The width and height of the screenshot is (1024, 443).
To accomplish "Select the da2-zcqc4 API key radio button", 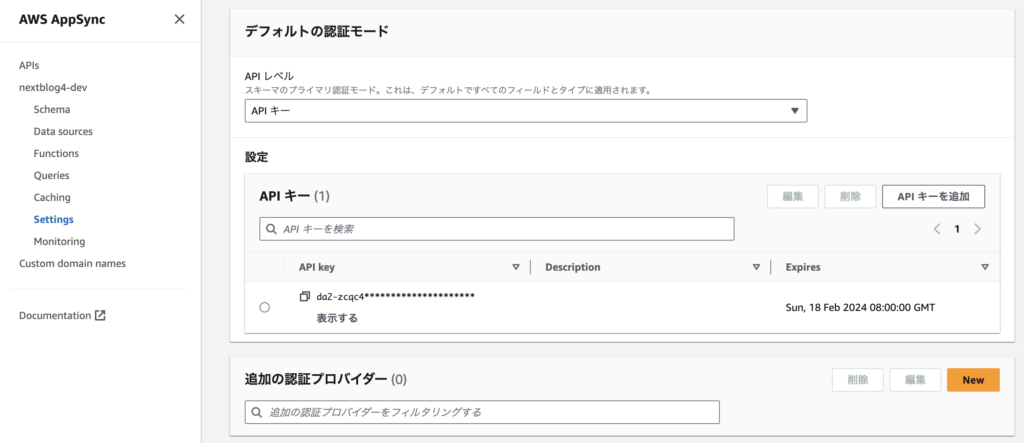I will (x=264, y=307).
